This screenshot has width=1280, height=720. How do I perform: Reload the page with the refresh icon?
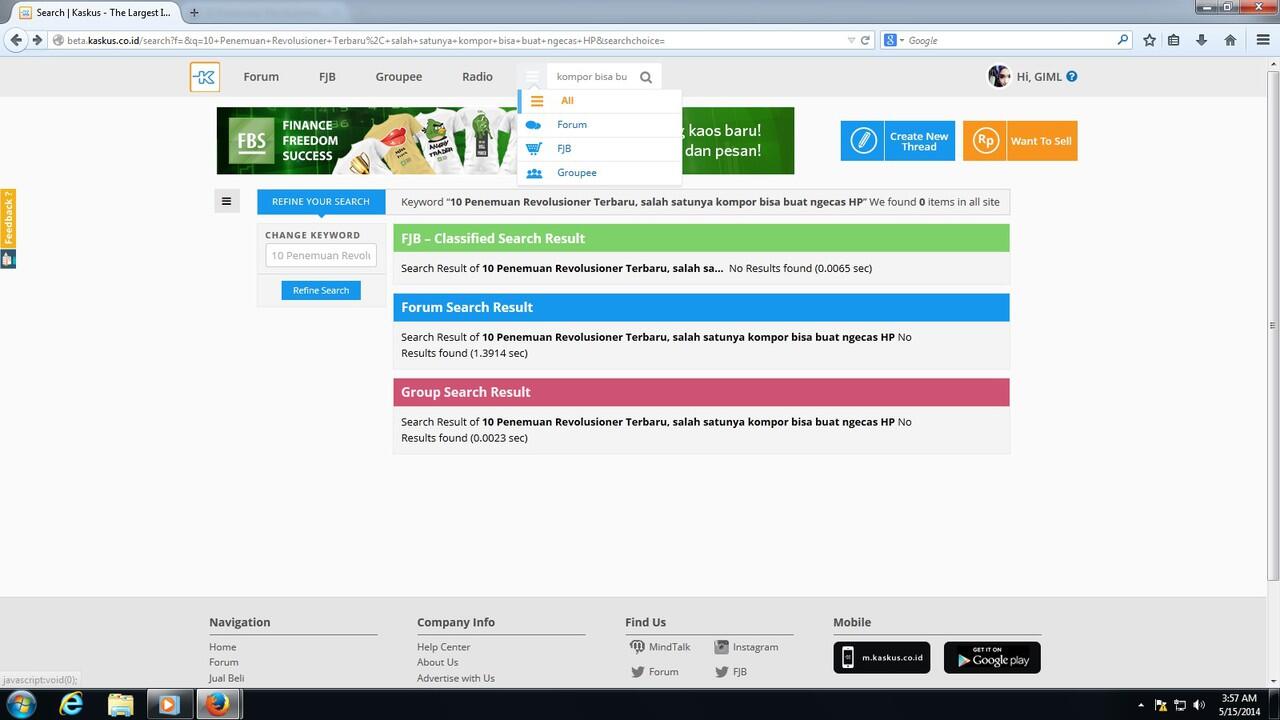[865, 41]
